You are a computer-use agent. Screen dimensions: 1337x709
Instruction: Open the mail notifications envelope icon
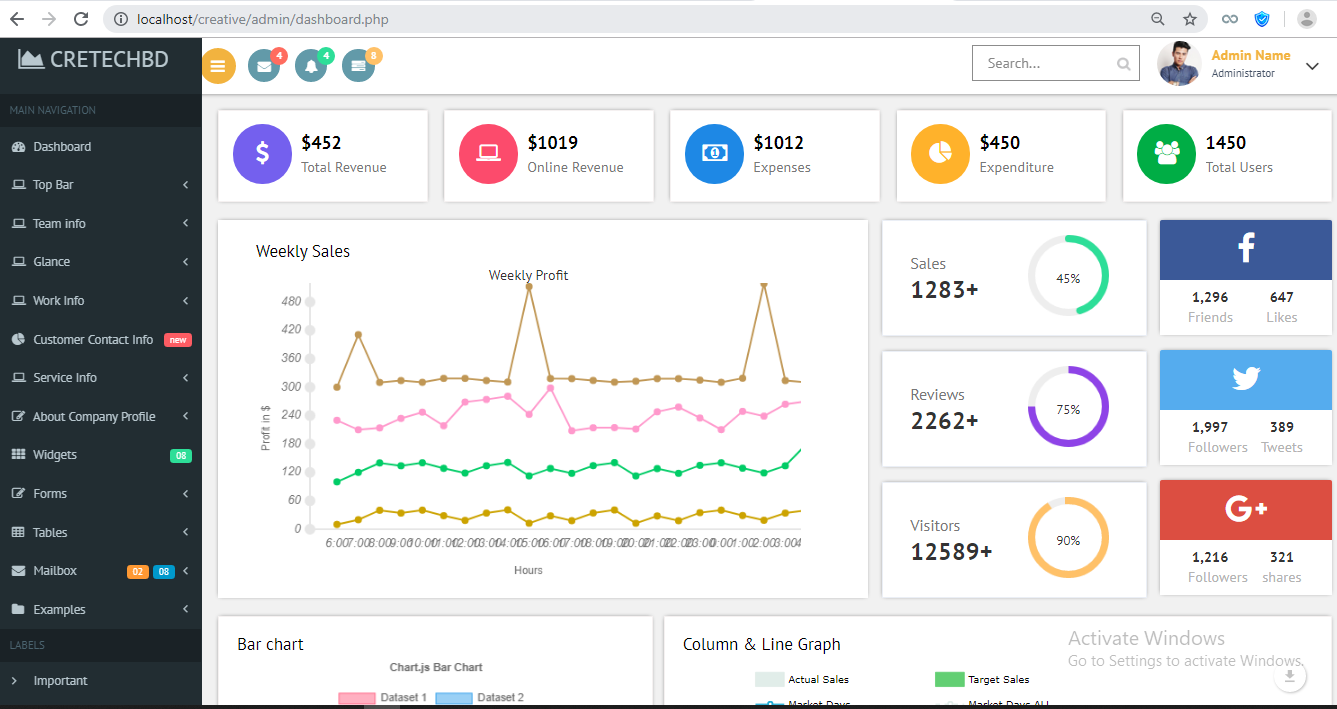click(264, 66)
